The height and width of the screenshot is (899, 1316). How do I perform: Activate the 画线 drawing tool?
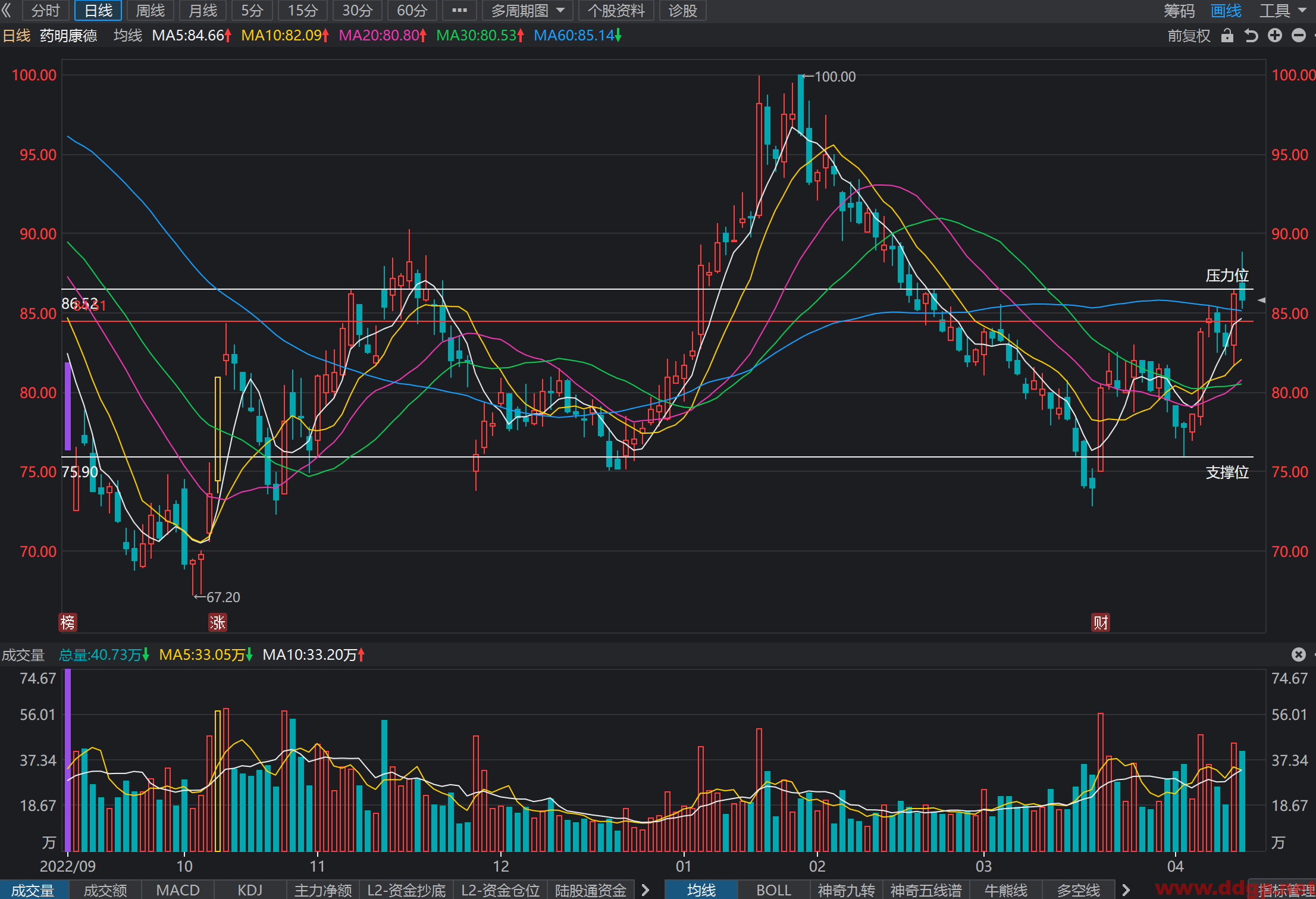[1226, 10]
